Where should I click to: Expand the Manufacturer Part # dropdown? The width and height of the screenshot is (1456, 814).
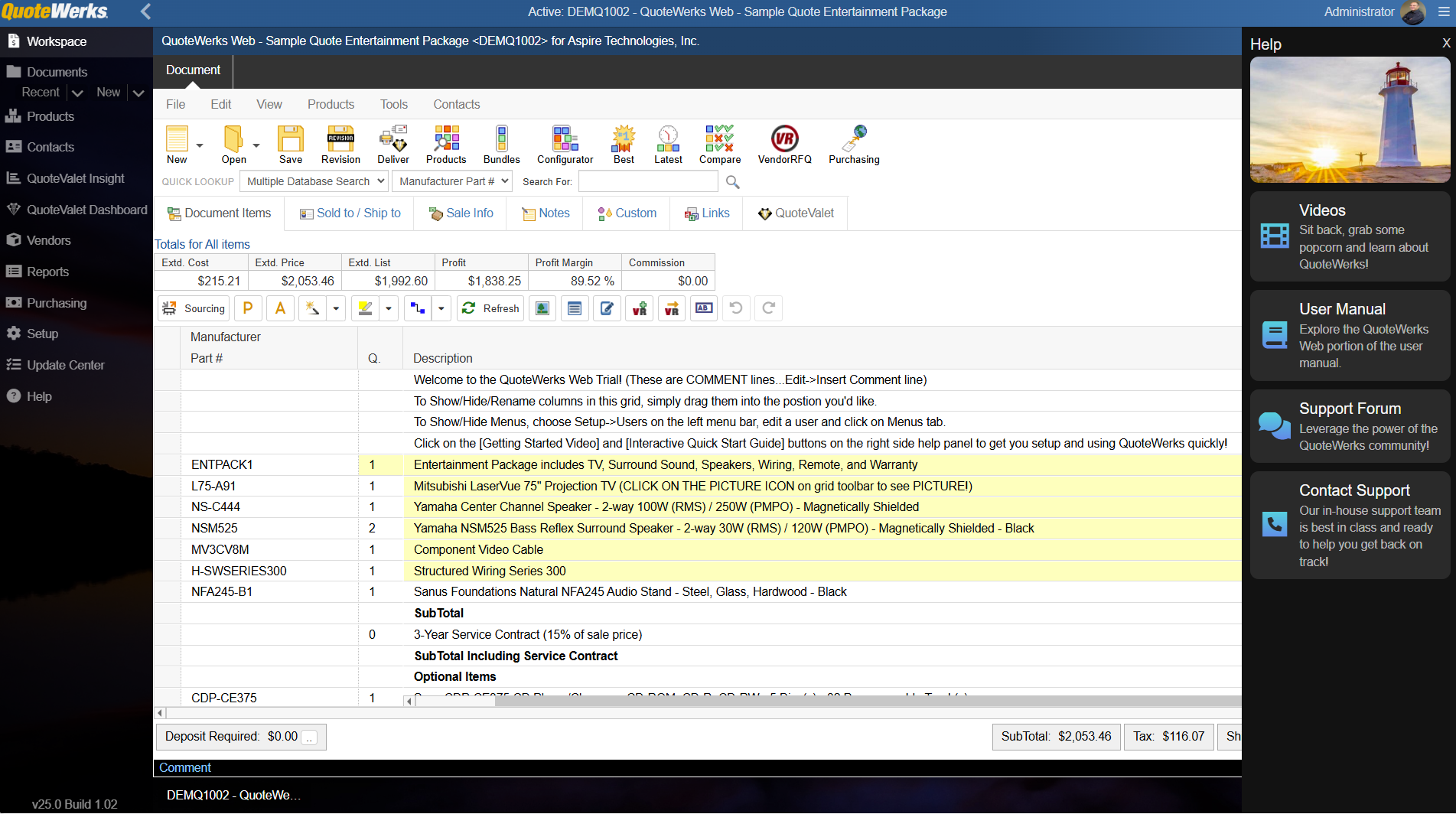point(454,181)
